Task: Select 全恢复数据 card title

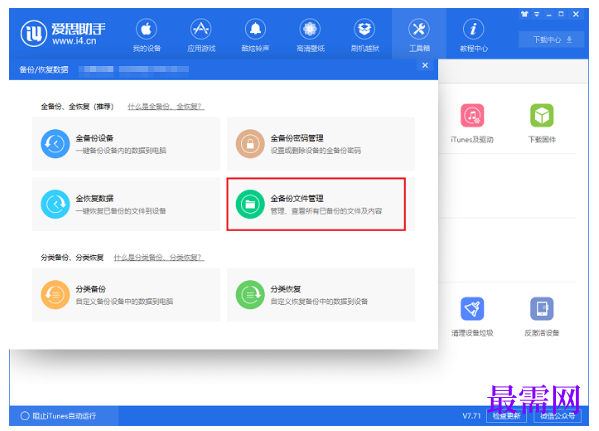Action: [94, 198]
